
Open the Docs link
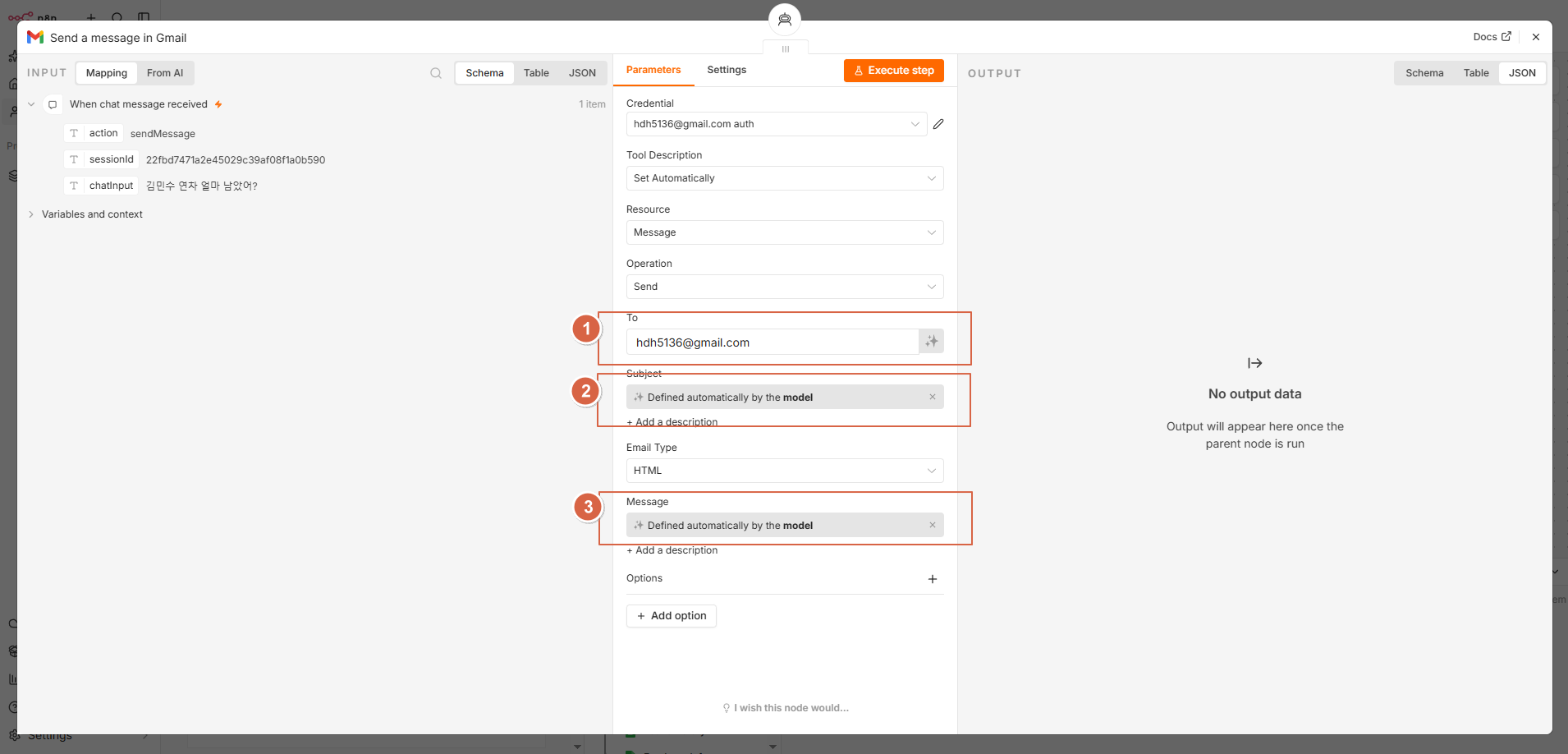(1492, 37)
